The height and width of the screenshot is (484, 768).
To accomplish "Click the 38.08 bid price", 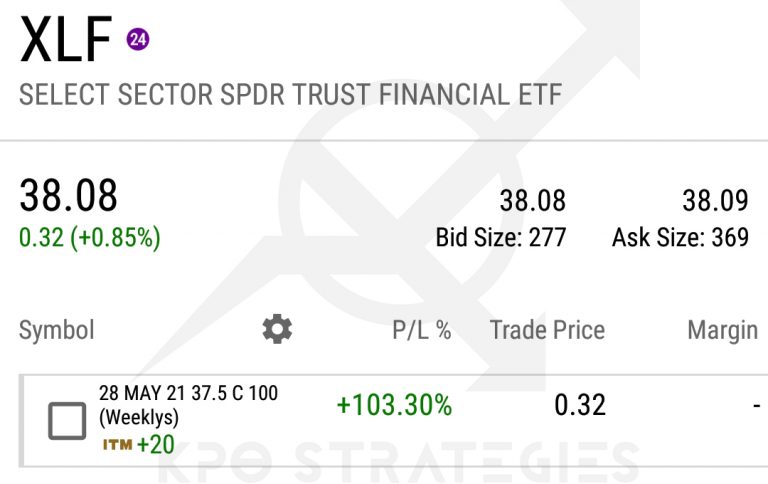I will coord(533,201).
